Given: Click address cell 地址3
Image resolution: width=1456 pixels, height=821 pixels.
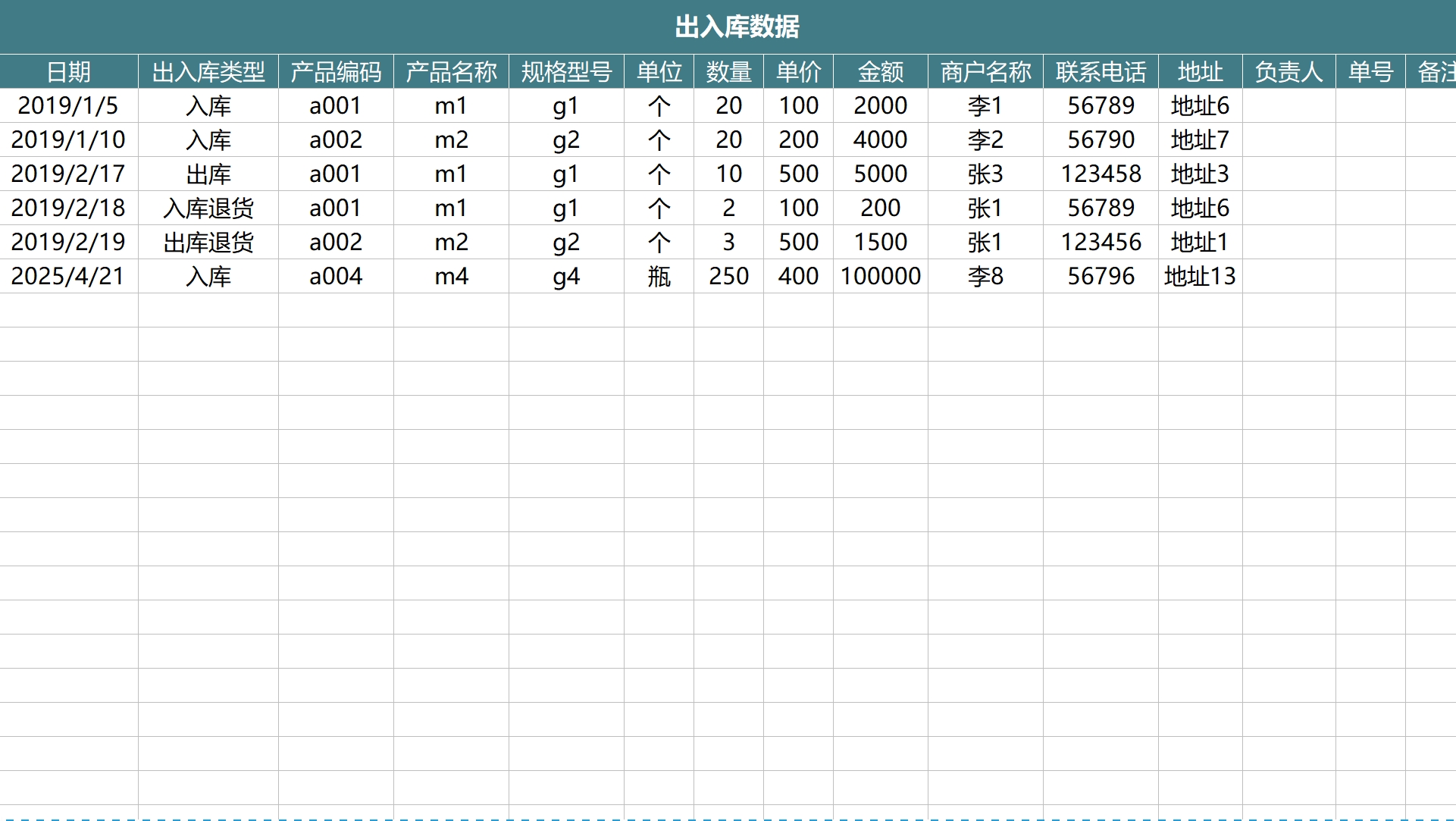Looking at the screenshot, I should [x=1200, y=174].
